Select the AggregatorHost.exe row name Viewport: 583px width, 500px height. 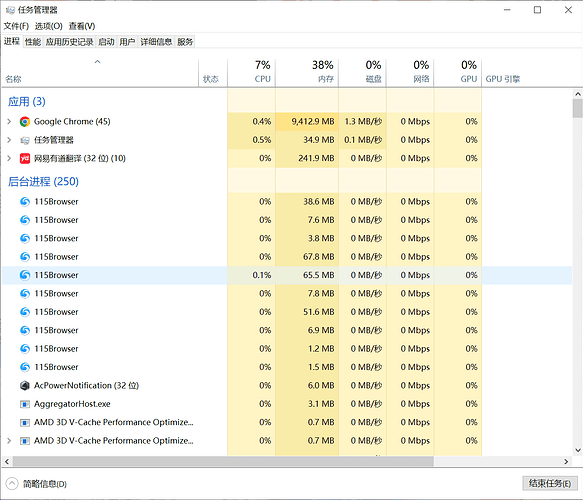[x=72, y=404]
